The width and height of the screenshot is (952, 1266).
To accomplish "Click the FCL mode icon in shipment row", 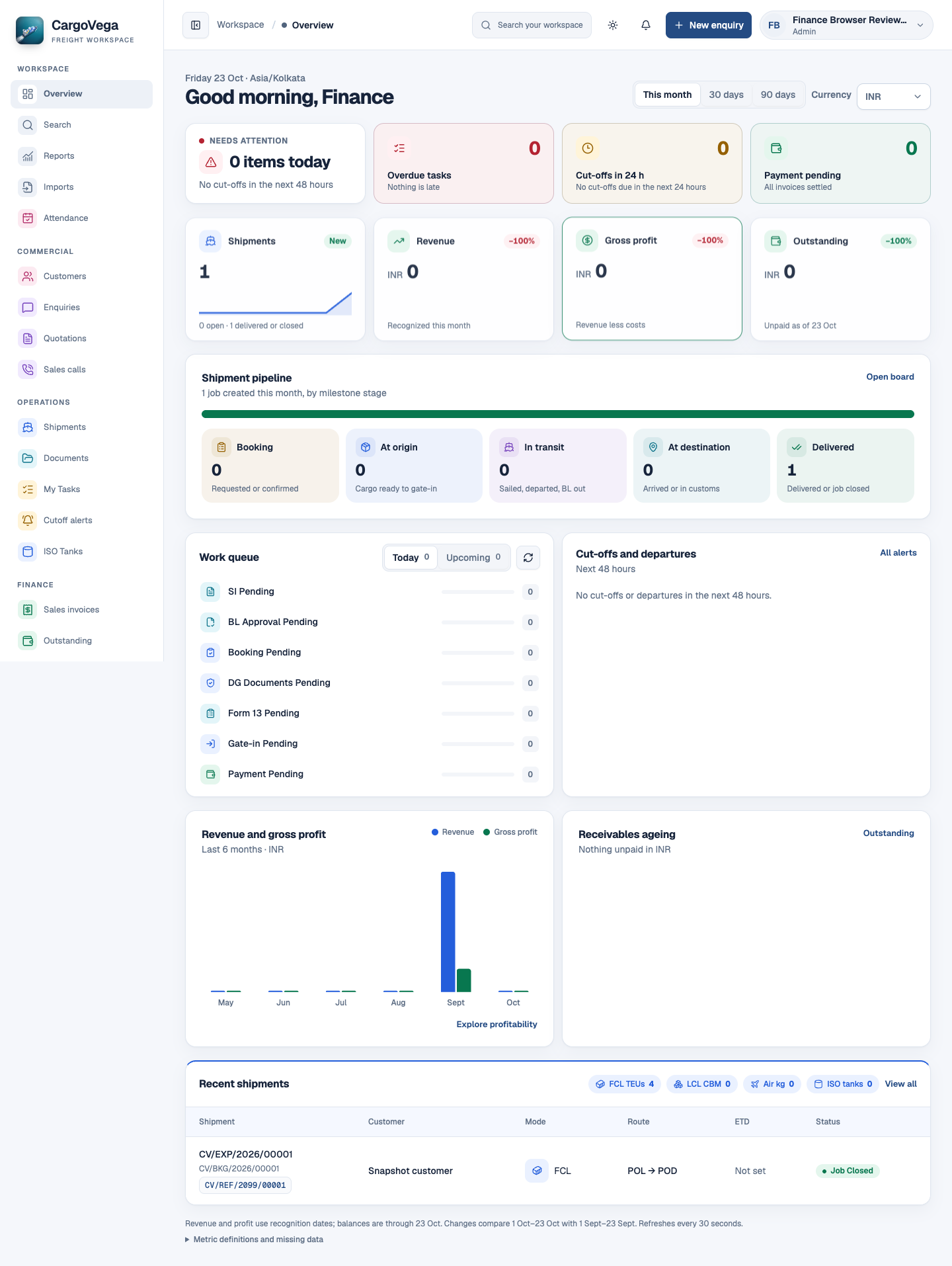I will pyautogui.click(x=537, y=1171).
